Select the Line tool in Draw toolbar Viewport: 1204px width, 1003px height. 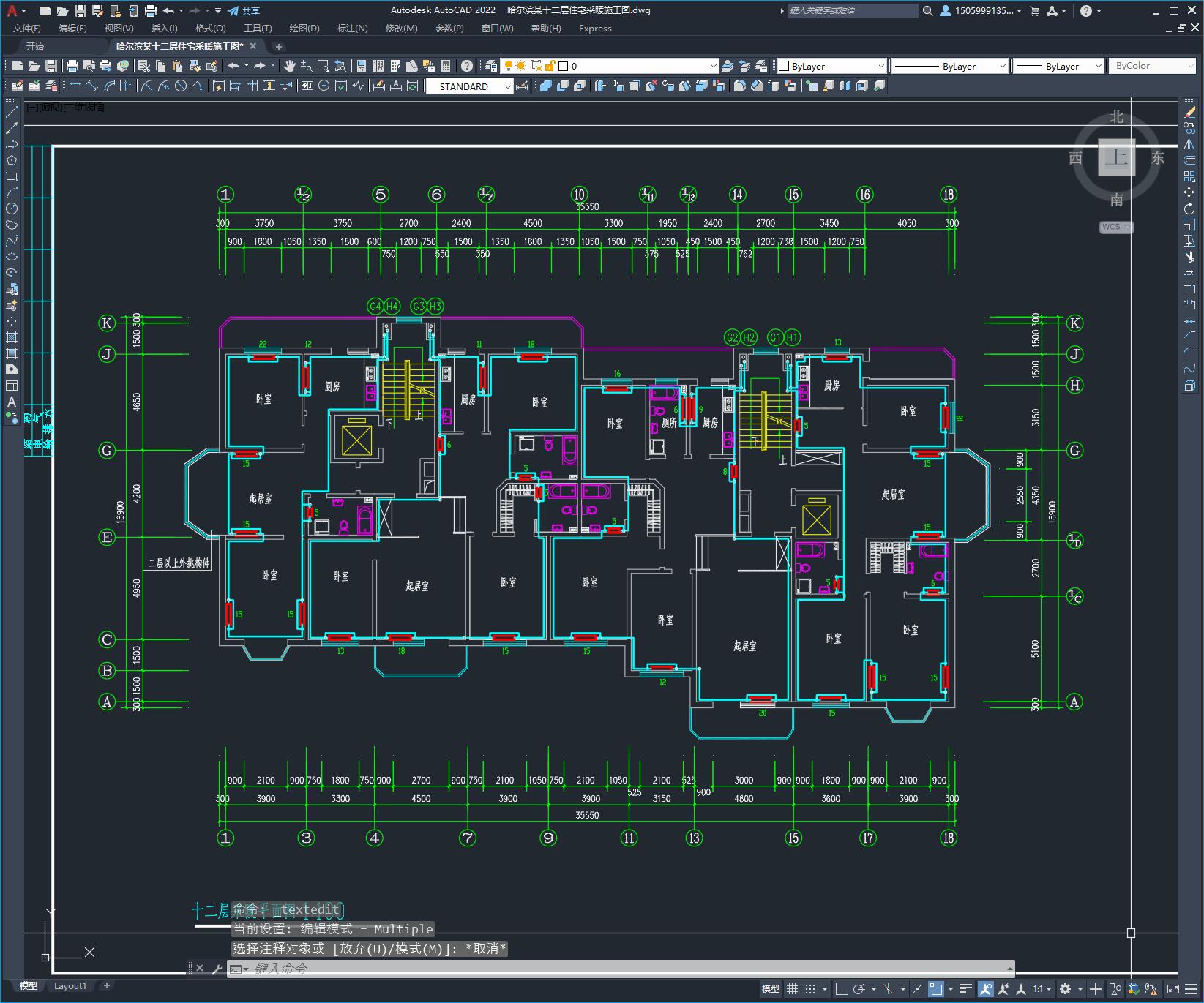[x=12, y=112]
